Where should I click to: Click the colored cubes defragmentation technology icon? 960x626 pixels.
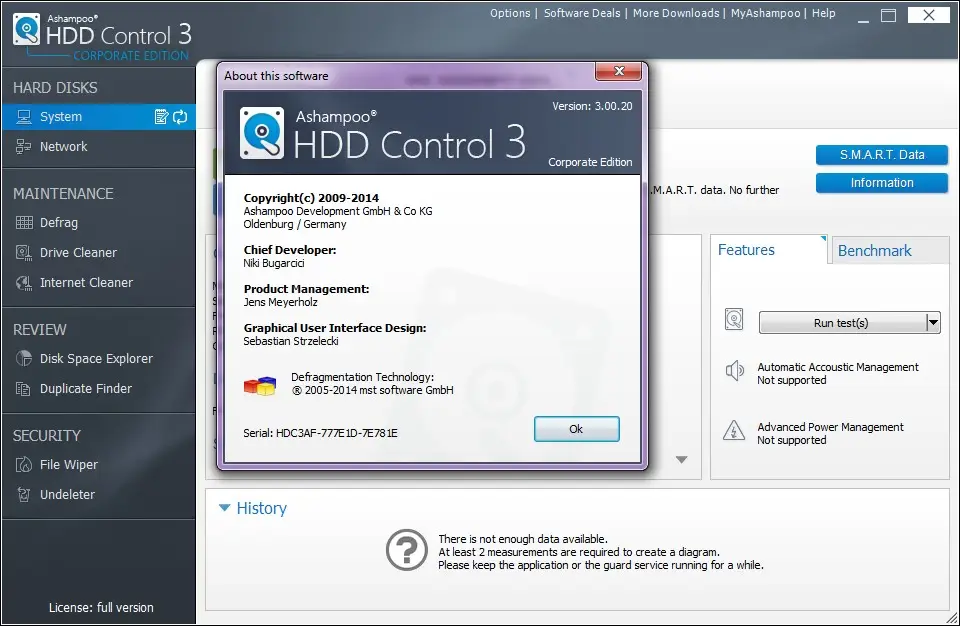[x=260, y=385]
